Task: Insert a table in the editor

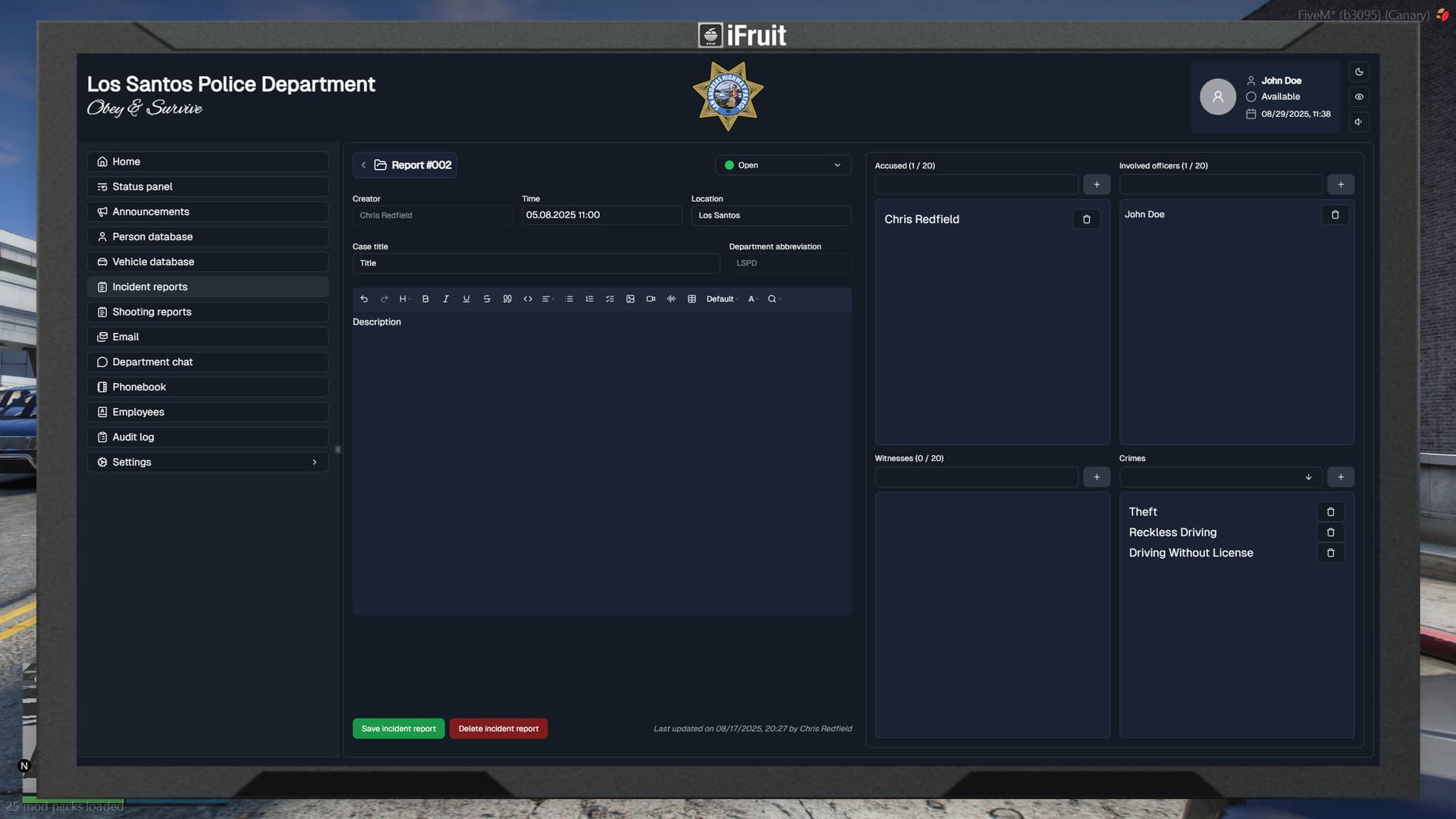Action: (692, 299)
